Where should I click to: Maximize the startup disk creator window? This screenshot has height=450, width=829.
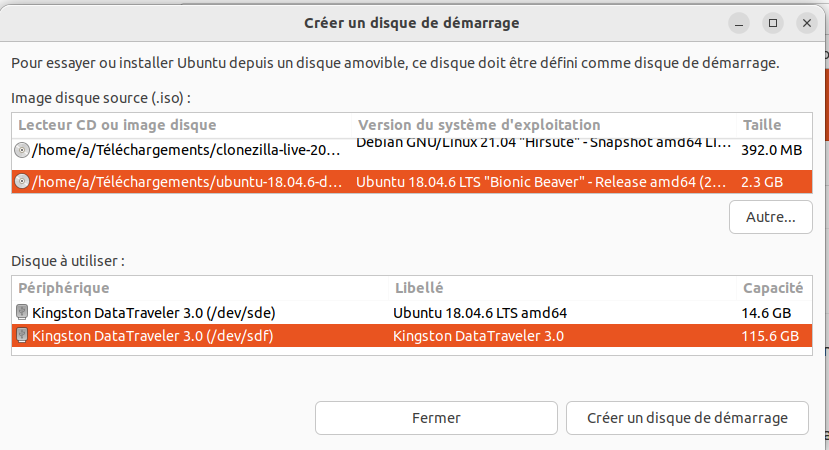[772, 23]
